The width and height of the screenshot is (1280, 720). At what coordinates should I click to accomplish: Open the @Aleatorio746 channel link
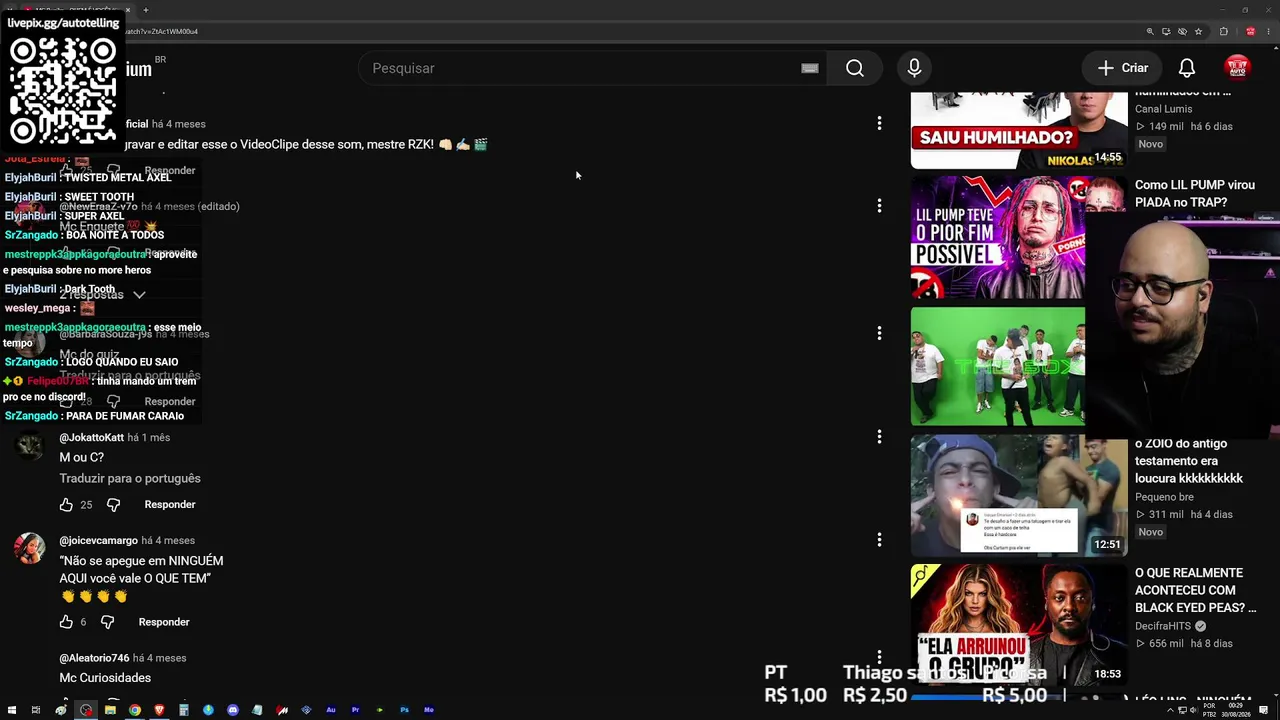94,658
